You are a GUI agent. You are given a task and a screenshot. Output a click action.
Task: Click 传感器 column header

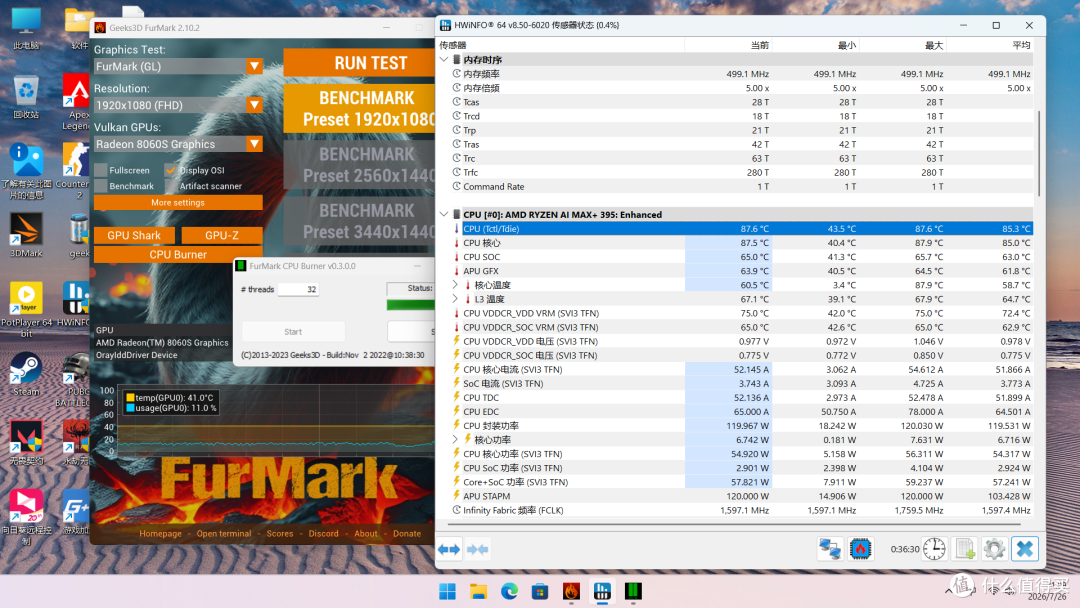pyautogui.click(x=561, y=45)
